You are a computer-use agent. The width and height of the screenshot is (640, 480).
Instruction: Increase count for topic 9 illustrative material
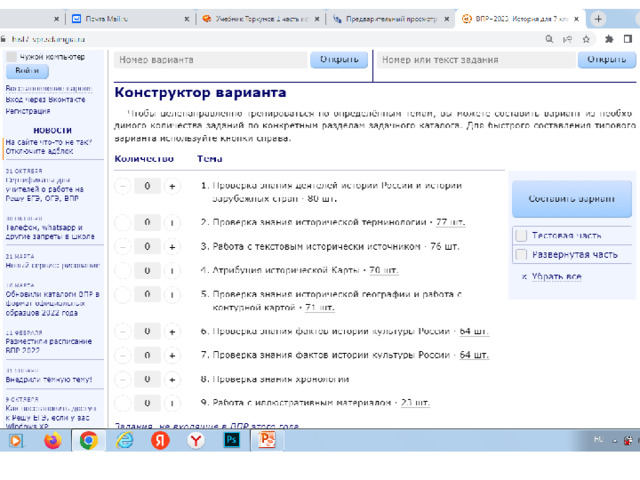tap(172, 403)
